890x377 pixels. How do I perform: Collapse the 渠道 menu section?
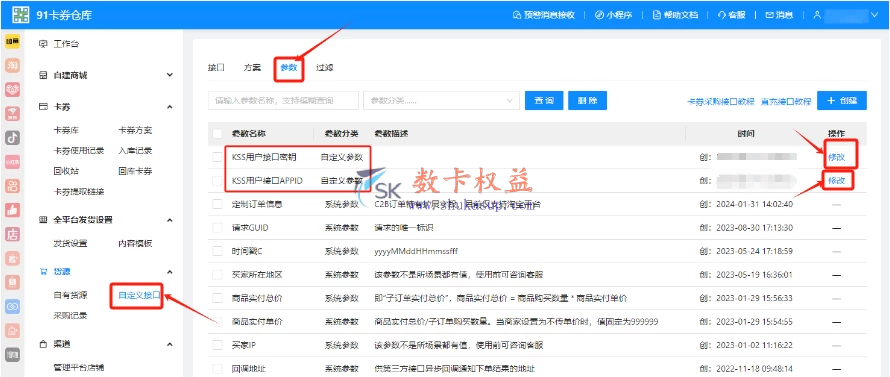click(170, 344)
